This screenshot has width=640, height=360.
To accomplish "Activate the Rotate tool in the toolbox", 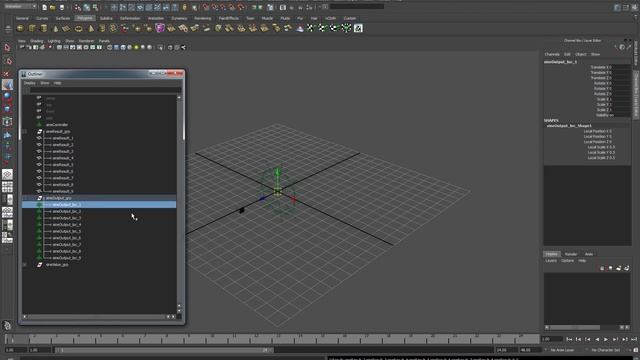I will point(7,97).
